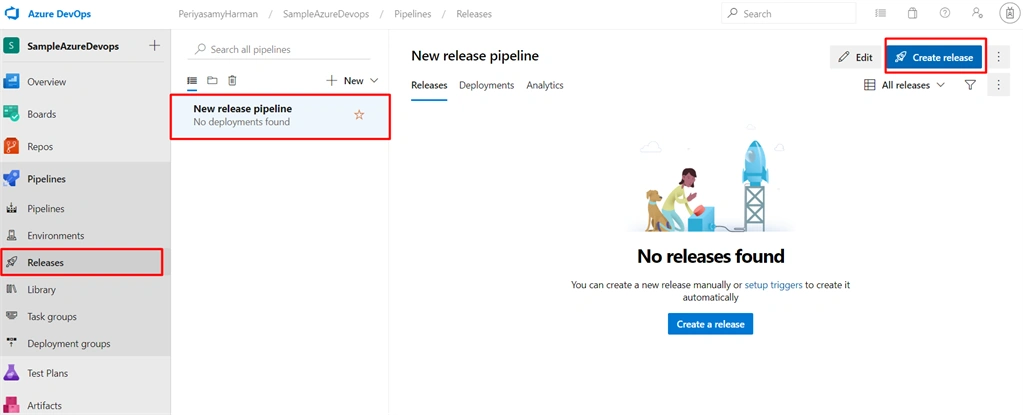
Task: Click the Create release button in the header
Action: tap(934, 57)
